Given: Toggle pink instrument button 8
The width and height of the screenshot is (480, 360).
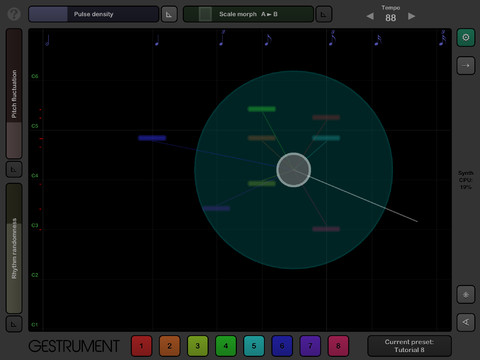Looking at the screenshot, I should [338, 346].
